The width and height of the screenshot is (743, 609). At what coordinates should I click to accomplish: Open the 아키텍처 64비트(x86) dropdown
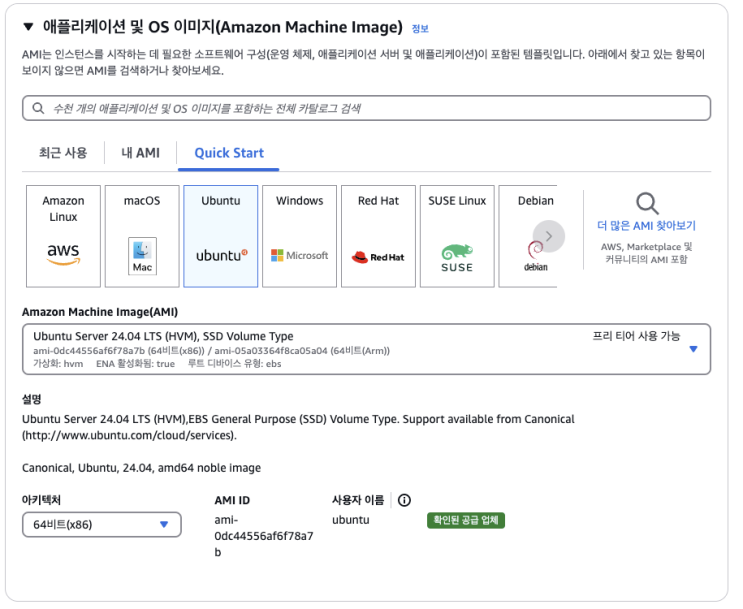[102, 525]
